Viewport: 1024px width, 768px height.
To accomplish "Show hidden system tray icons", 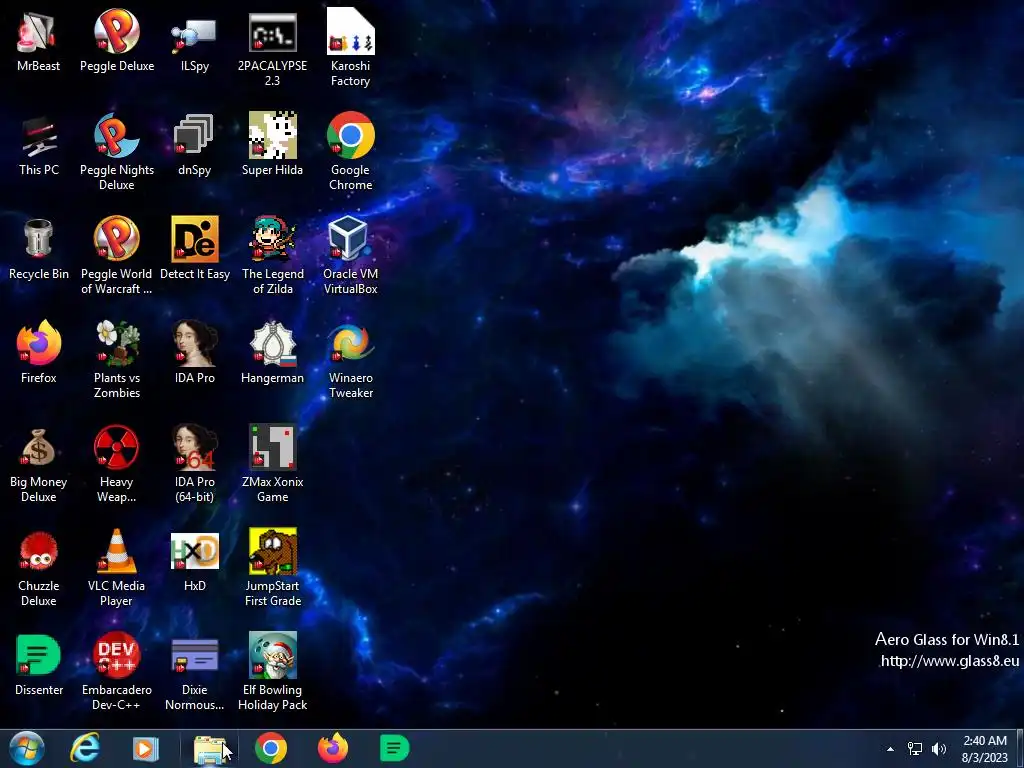I will tap(890, 749).
